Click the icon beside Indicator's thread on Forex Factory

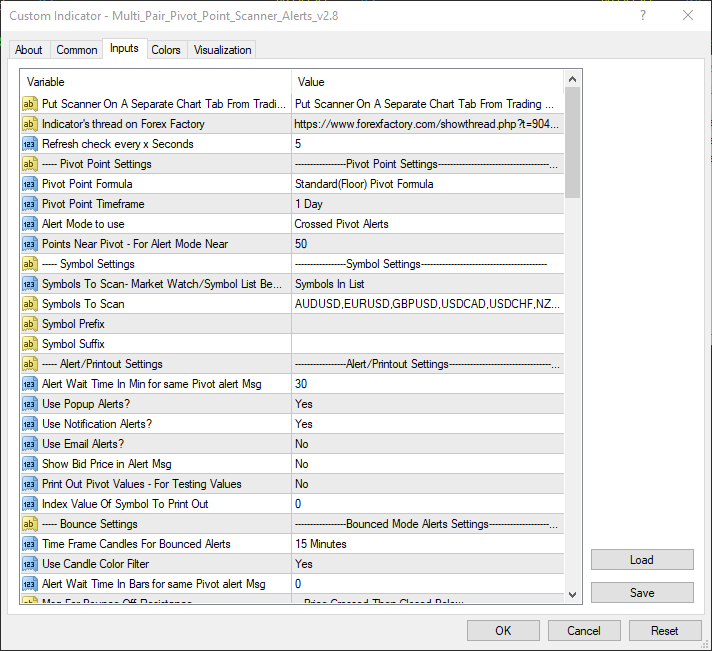pos(29,124)
